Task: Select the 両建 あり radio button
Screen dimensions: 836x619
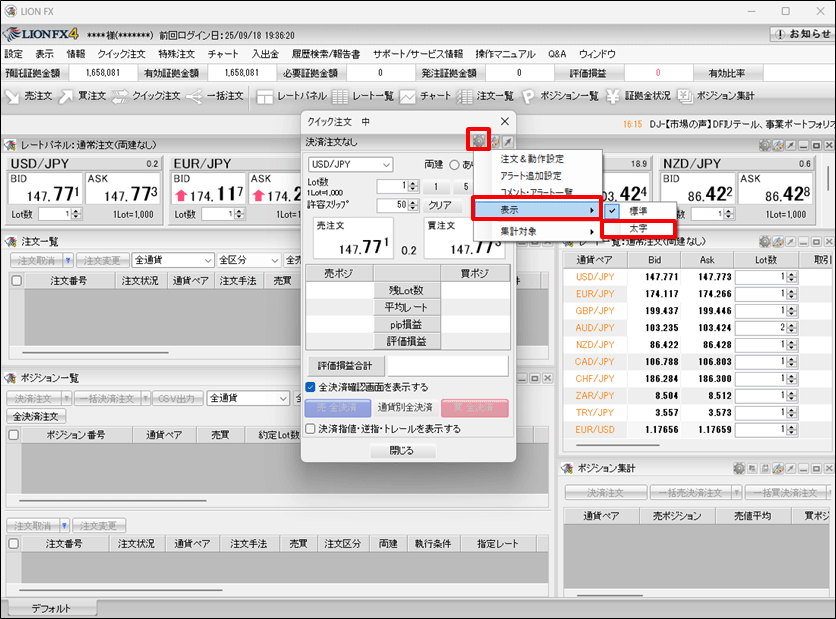Action: pyautogui.click(x=454, y=165)
